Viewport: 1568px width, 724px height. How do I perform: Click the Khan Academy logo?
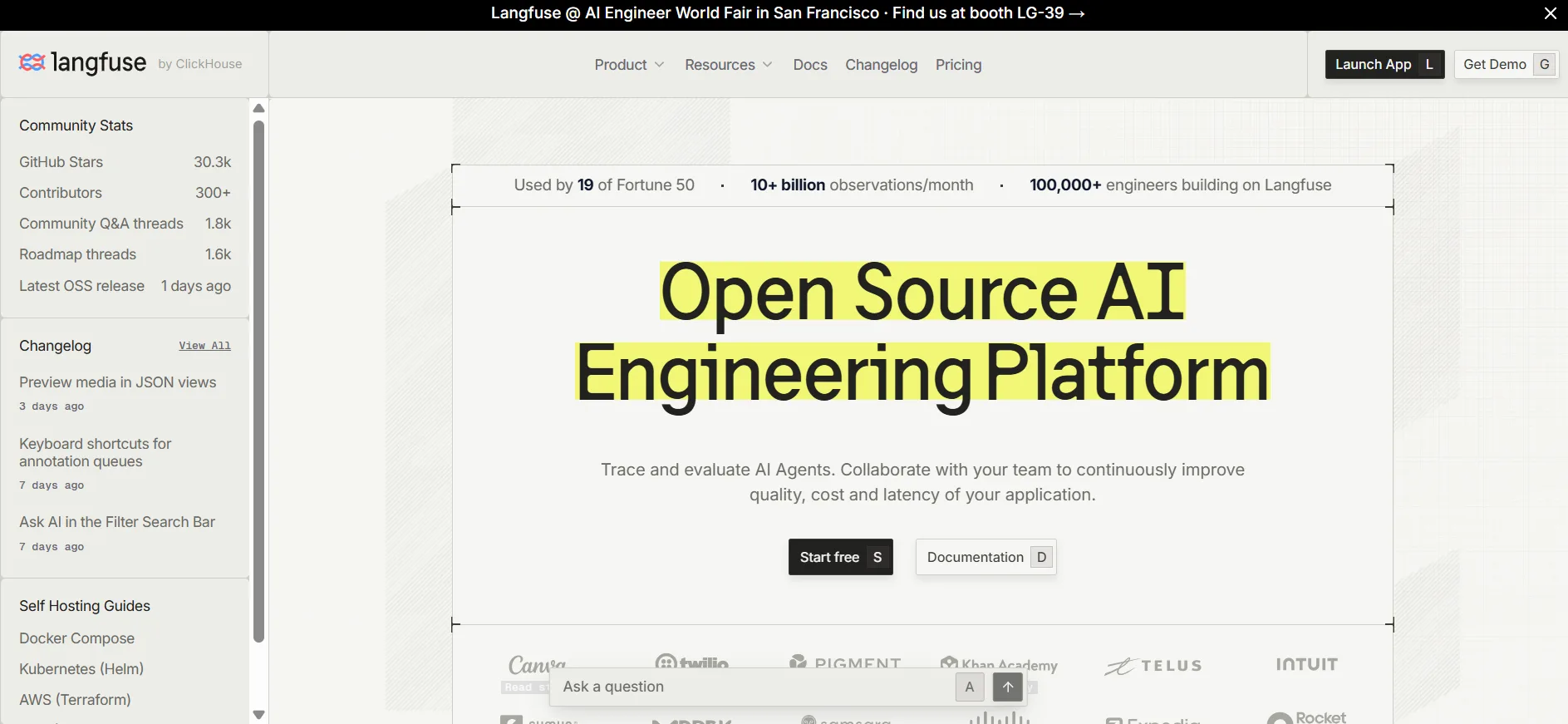999,664
